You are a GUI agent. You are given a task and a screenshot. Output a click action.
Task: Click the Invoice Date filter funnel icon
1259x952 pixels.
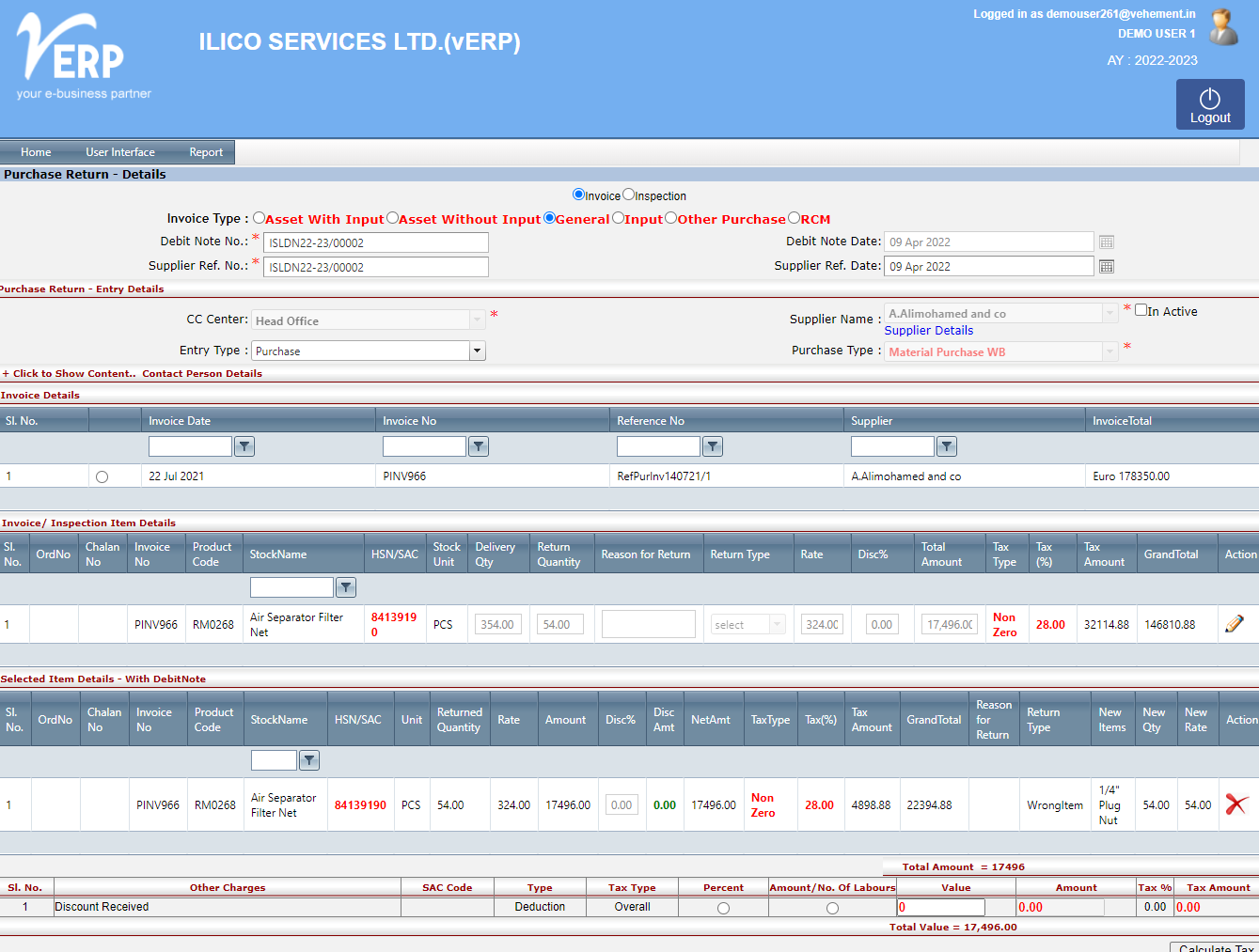coord(244,446)
